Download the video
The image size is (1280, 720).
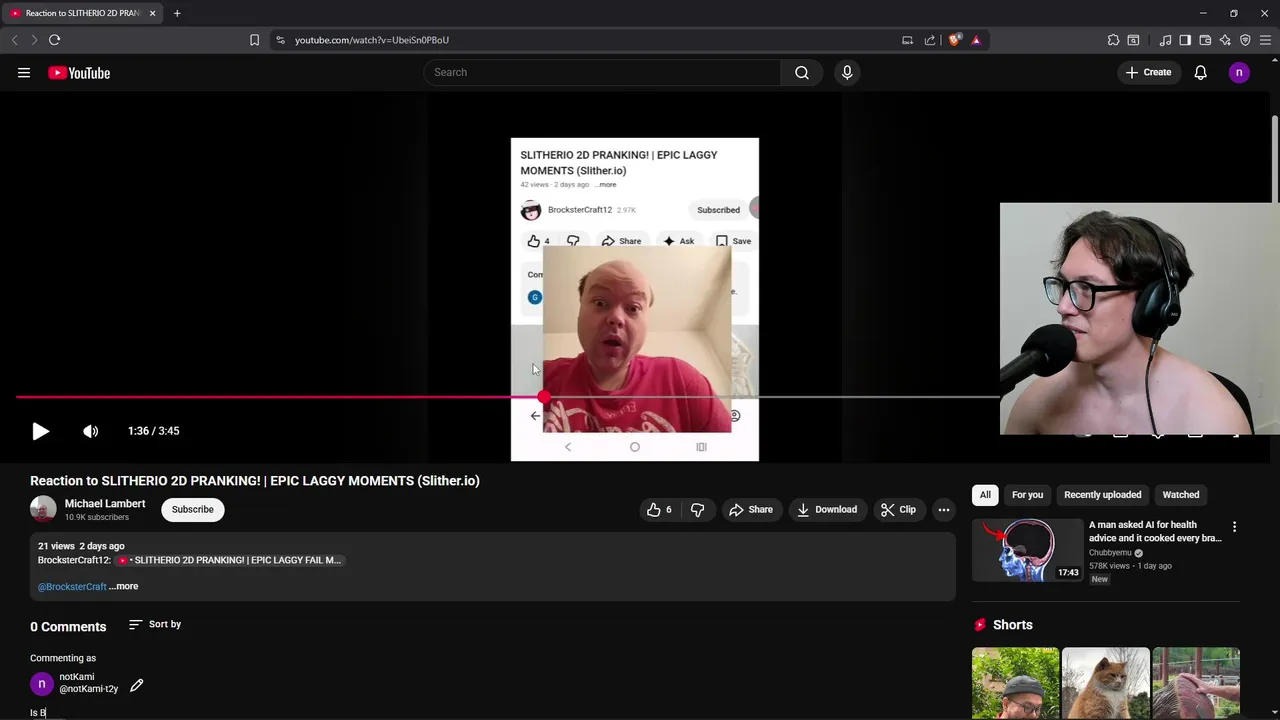(x=827, y=510)
